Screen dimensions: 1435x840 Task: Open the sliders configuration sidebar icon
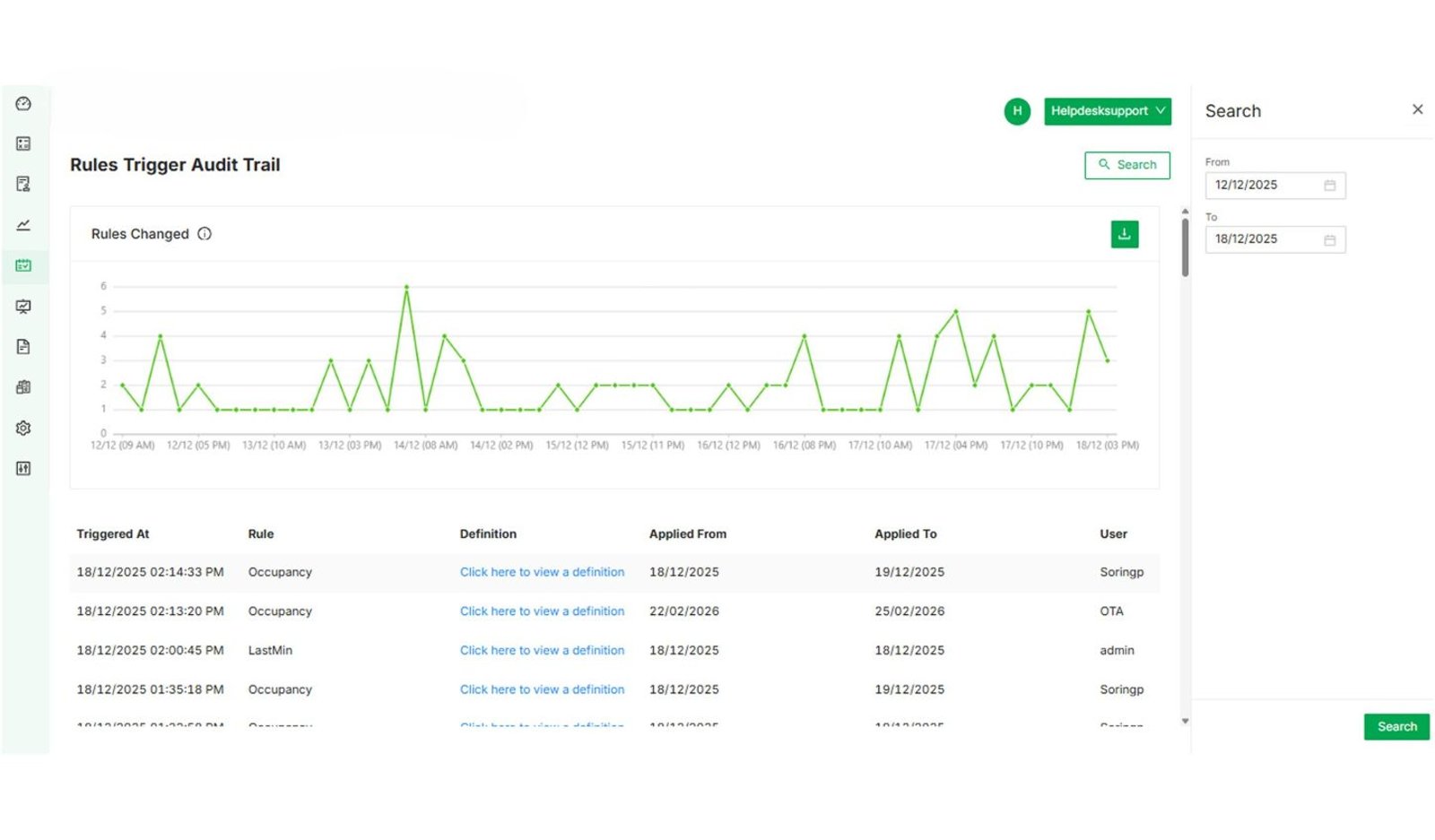coord(23,469)
